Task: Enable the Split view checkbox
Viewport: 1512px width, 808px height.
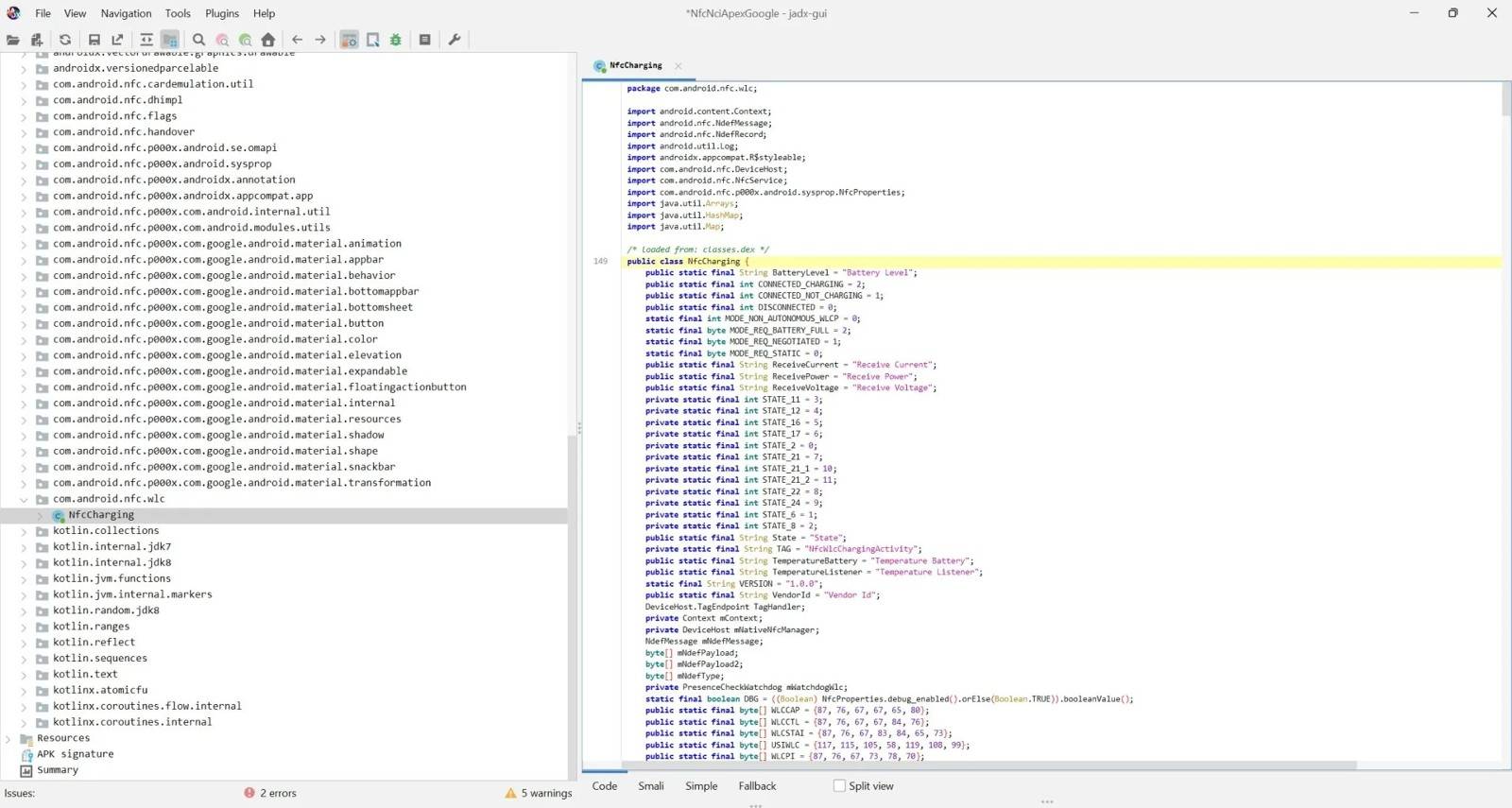Action: coord(839,785)
